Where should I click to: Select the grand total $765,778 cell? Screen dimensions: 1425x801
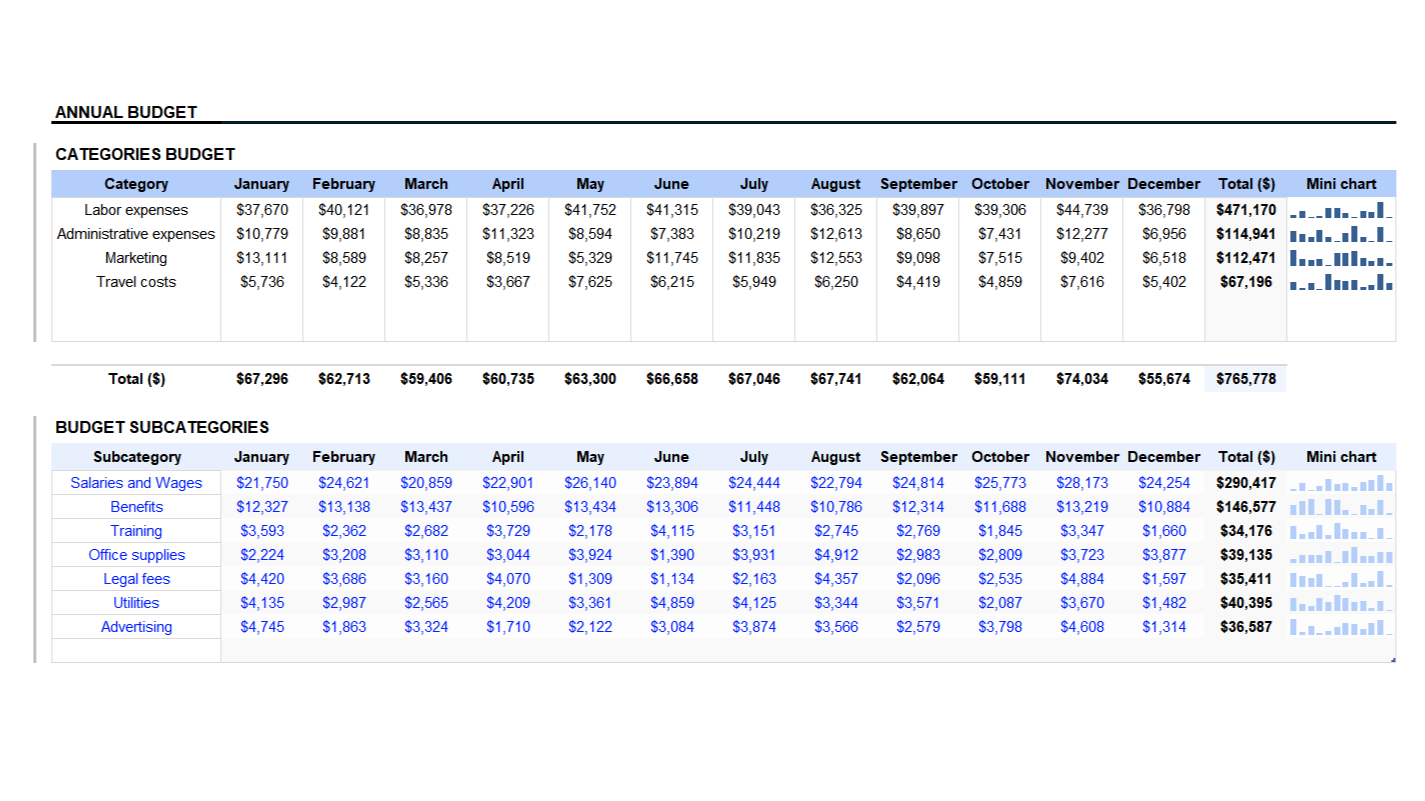point(1245,379)
